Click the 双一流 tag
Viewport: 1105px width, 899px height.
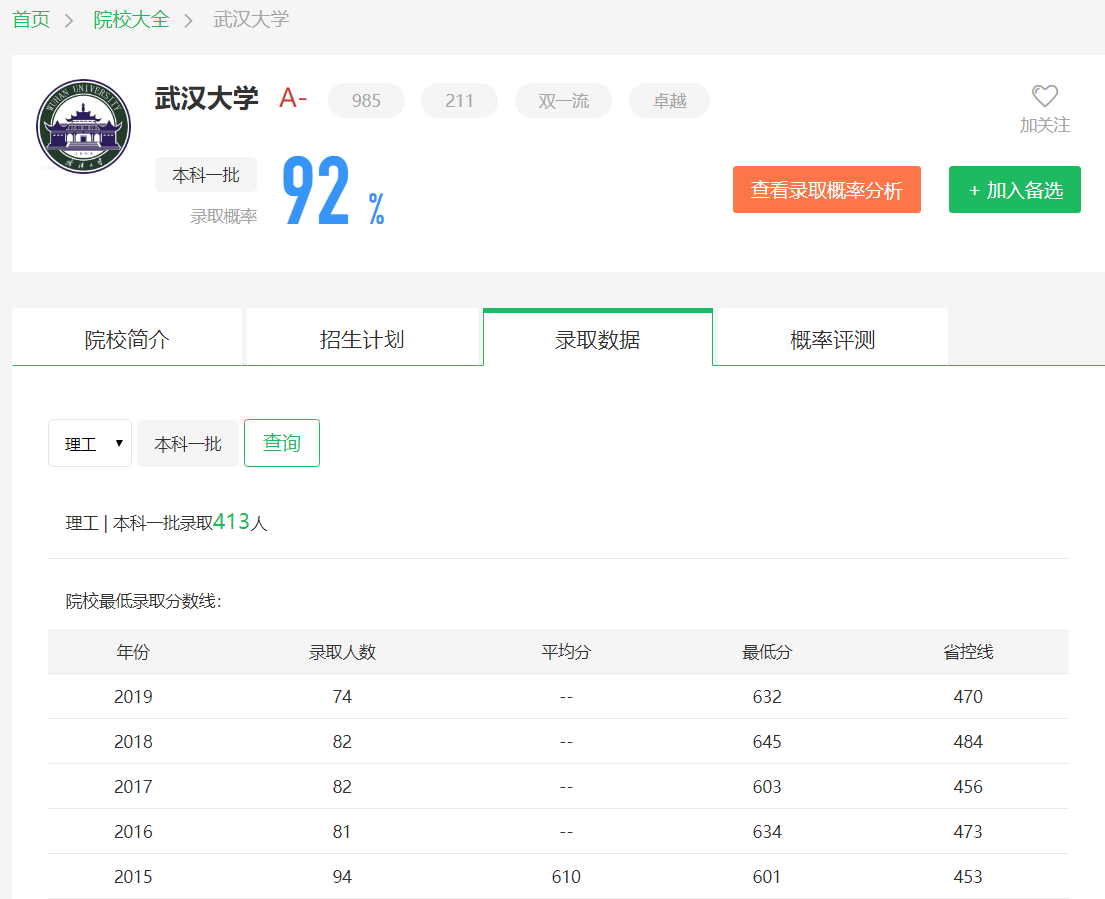563,101
